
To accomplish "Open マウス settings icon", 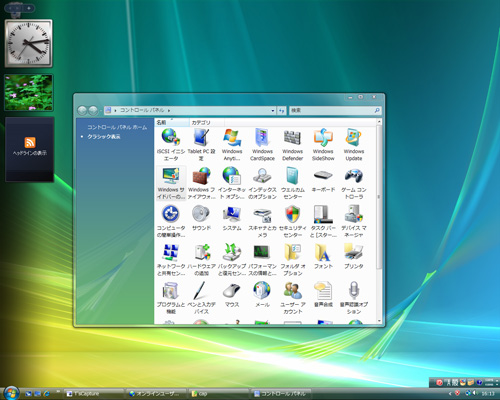I will 232,295.
